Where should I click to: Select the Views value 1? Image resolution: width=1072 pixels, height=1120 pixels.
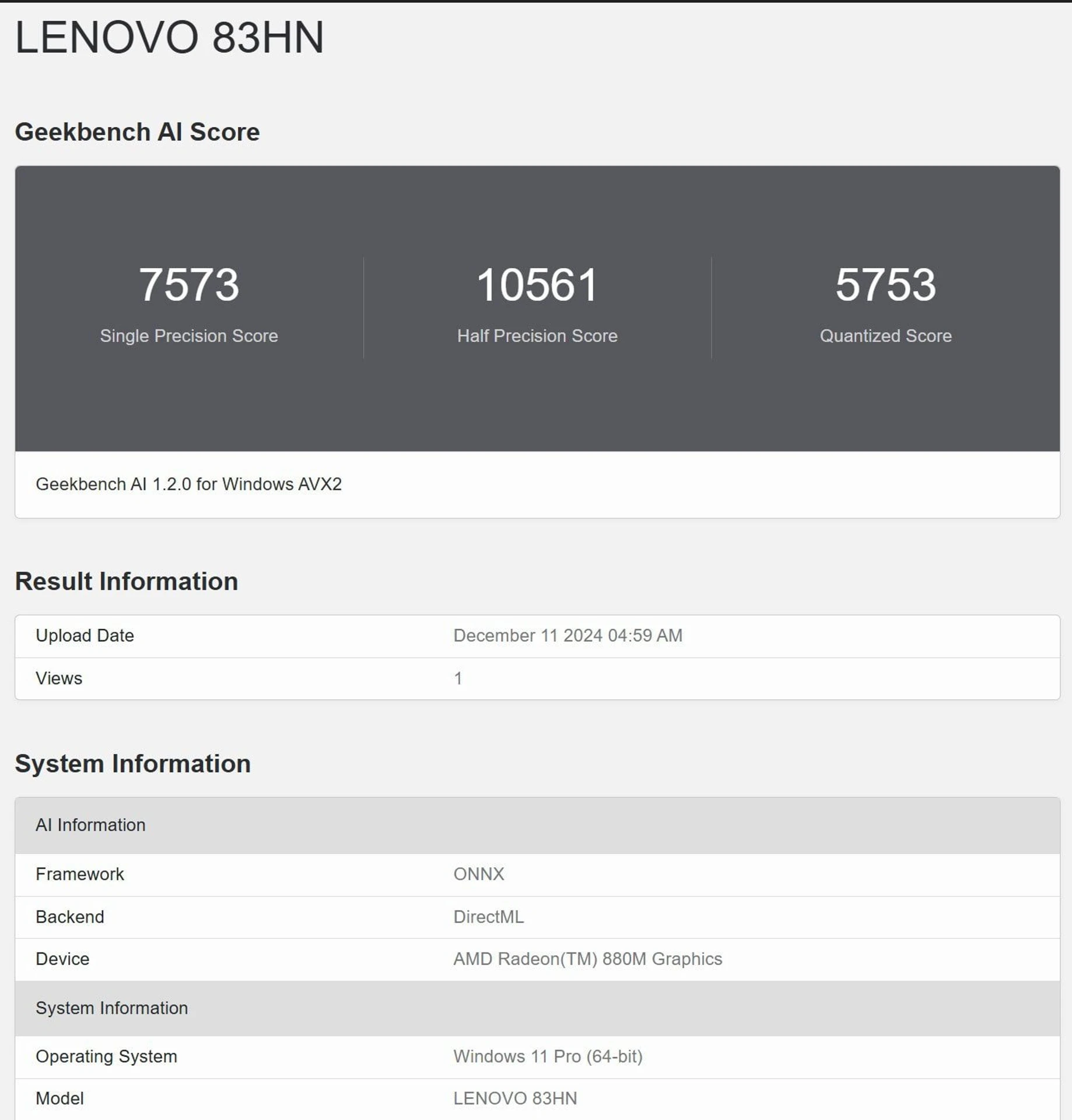point(458,678)
